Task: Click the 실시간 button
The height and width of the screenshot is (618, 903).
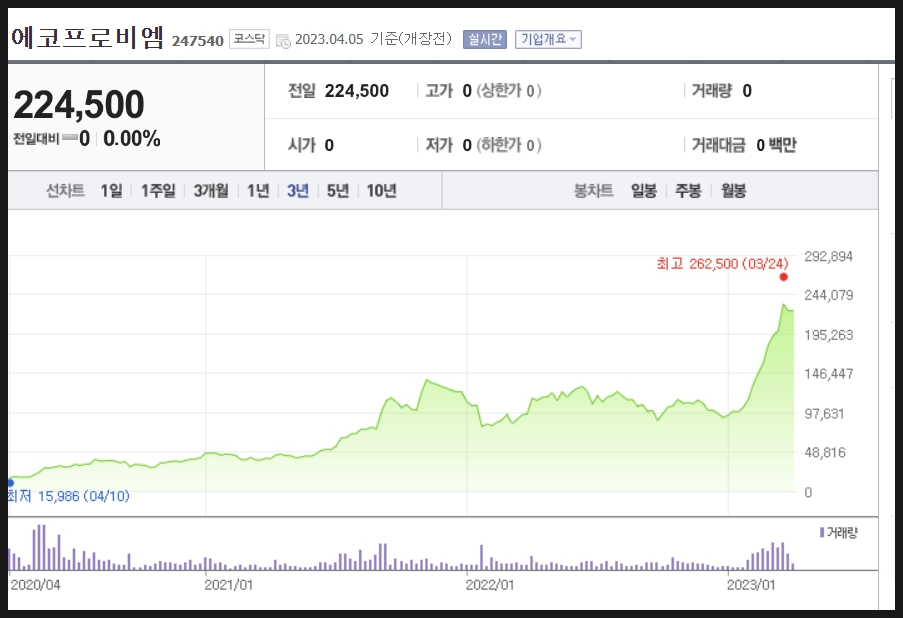Action: (485, 39)
